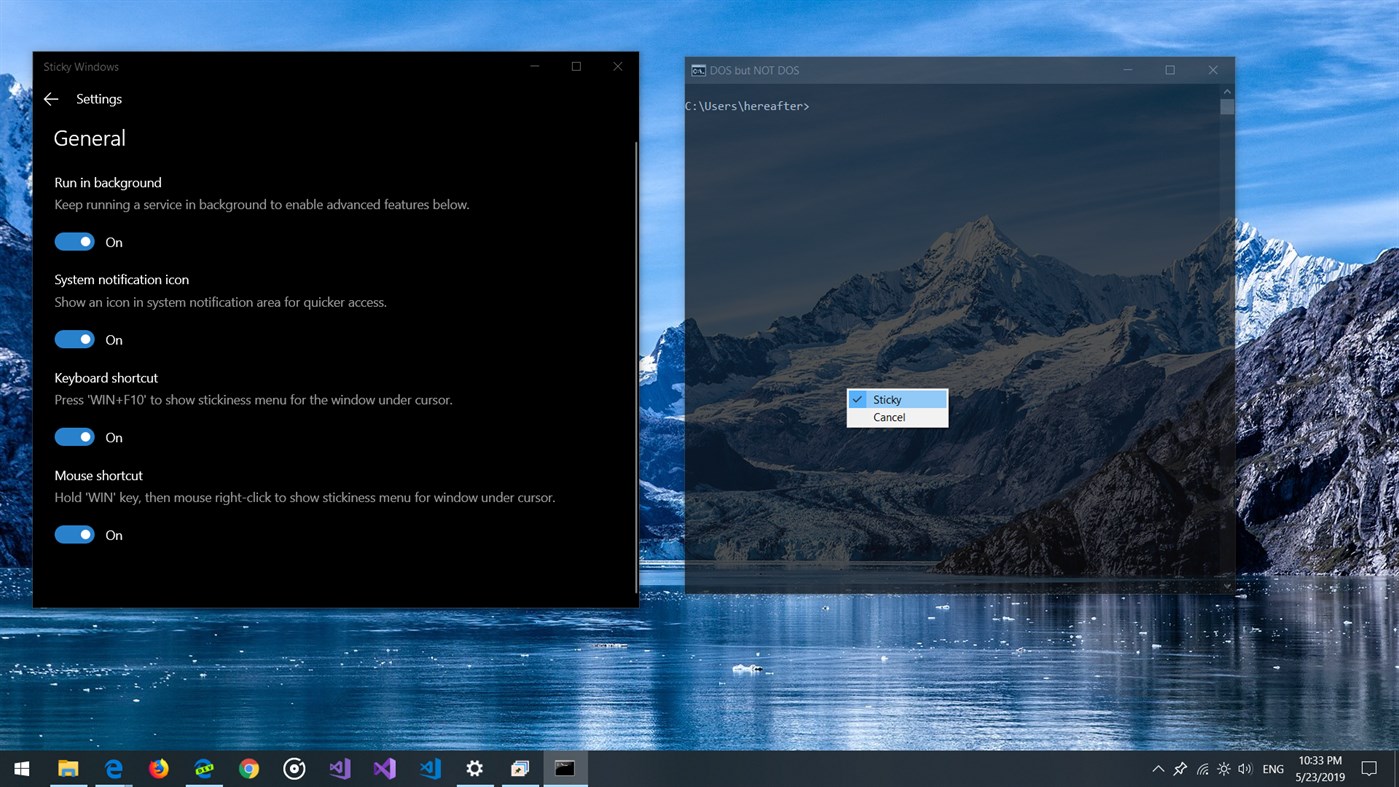Image resolution: width=1399 pixels, height=787 pixels.
Task: Click the DOS but NOT DOS title bar icon
Action: click(697, 70)
